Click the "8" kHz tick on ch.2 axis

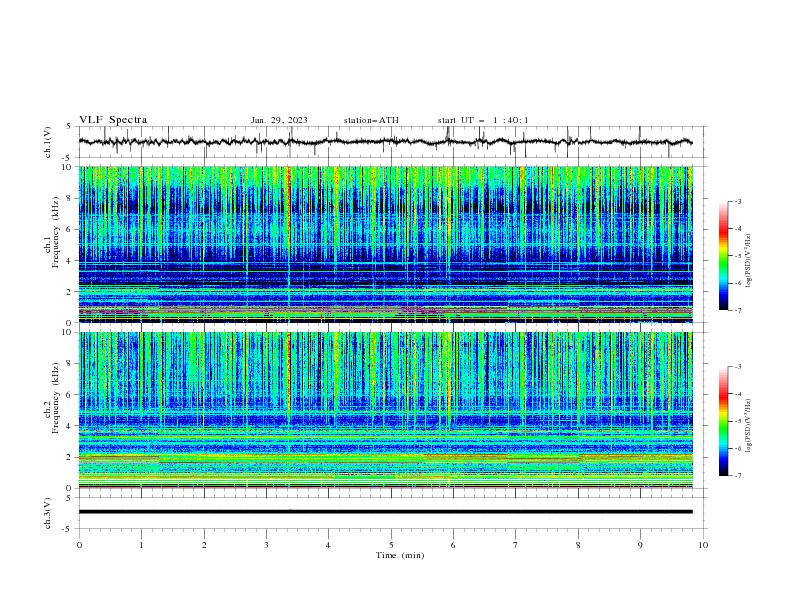[x=70, y=363]
